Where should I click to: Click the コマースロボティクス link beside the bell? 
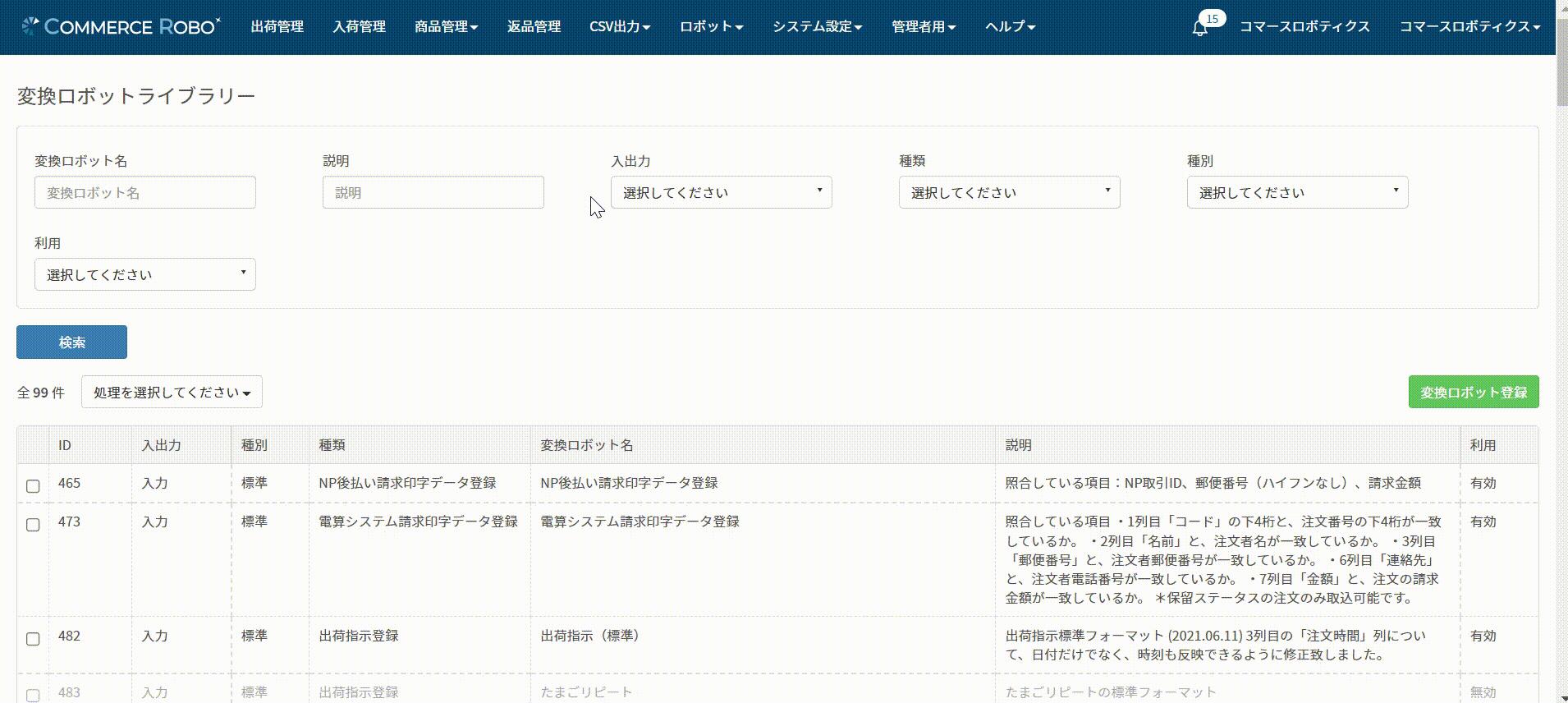[x=1304, y=26]
